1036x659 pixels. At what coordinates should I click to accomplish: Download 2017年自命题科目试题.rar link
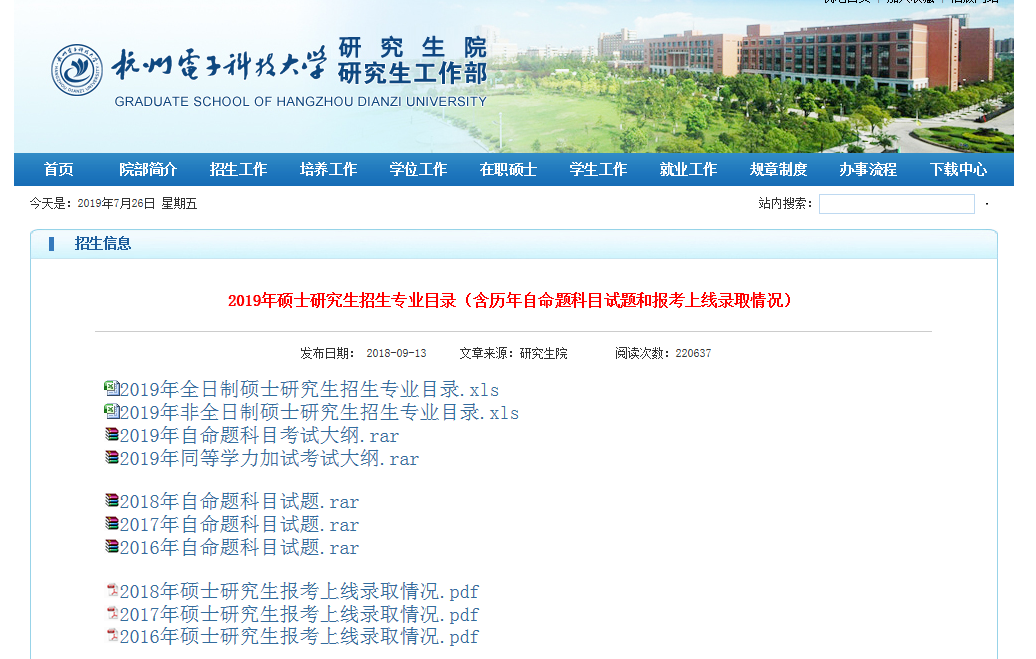point(239,525)
